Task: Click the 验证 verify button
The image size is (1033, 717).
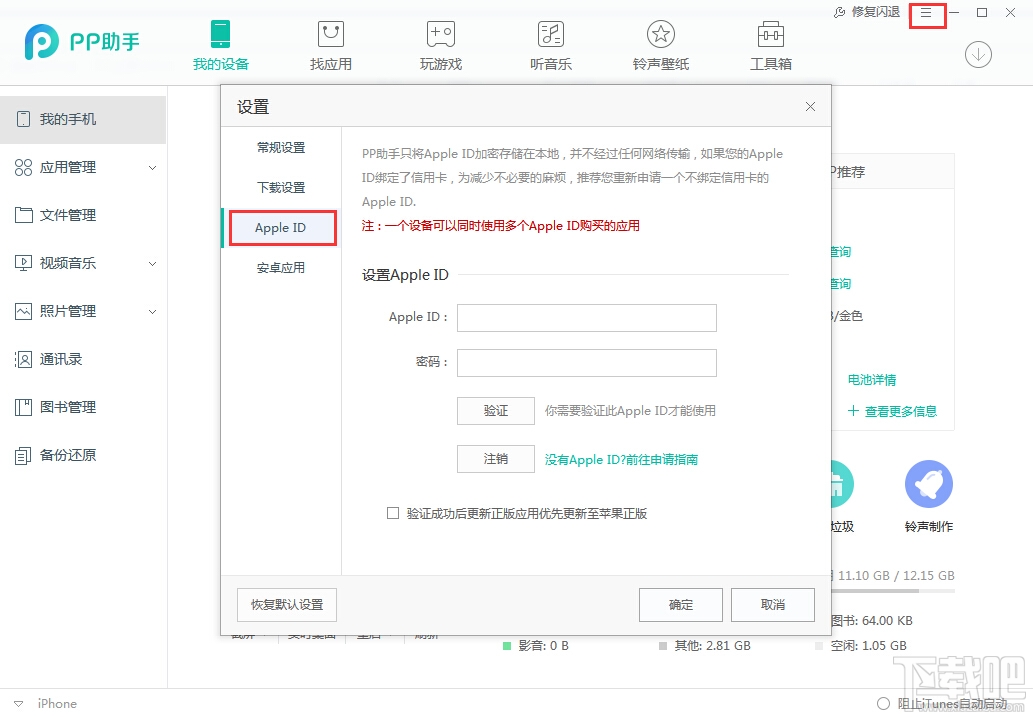Action: (495, 410)
